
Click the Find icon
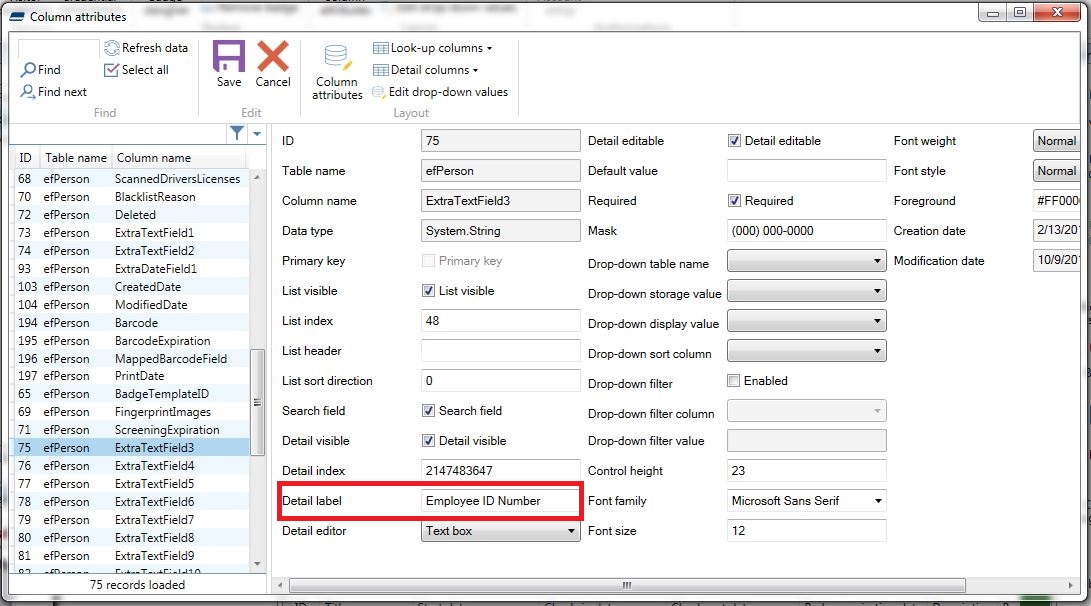(x=42, y=69)
